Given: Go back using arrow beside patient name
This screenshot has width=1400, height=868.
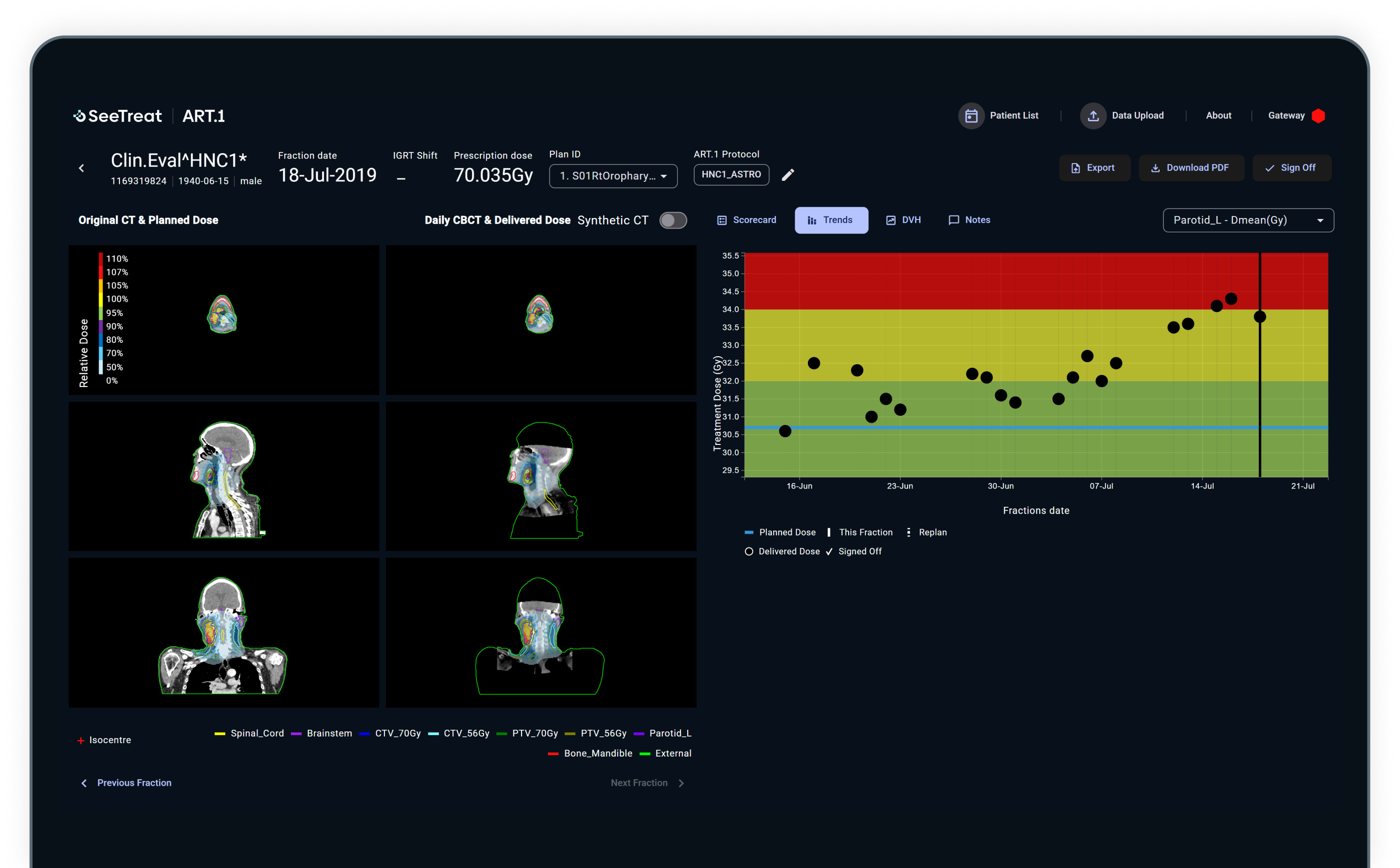Looking at the screenshot, I should click(82, 168).
